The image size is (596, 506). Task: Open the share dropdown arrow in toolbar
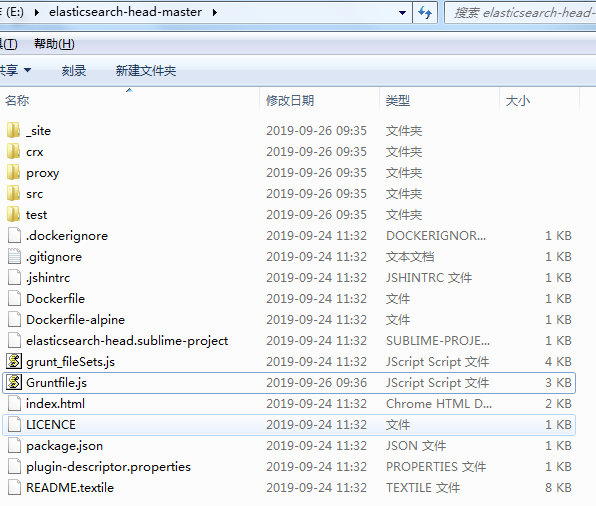[27, 70]
